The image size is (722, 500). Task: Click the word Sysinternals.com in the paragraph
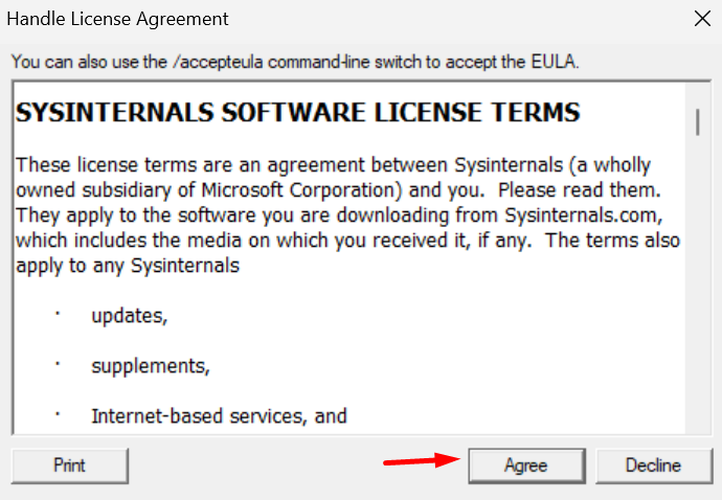583,215
